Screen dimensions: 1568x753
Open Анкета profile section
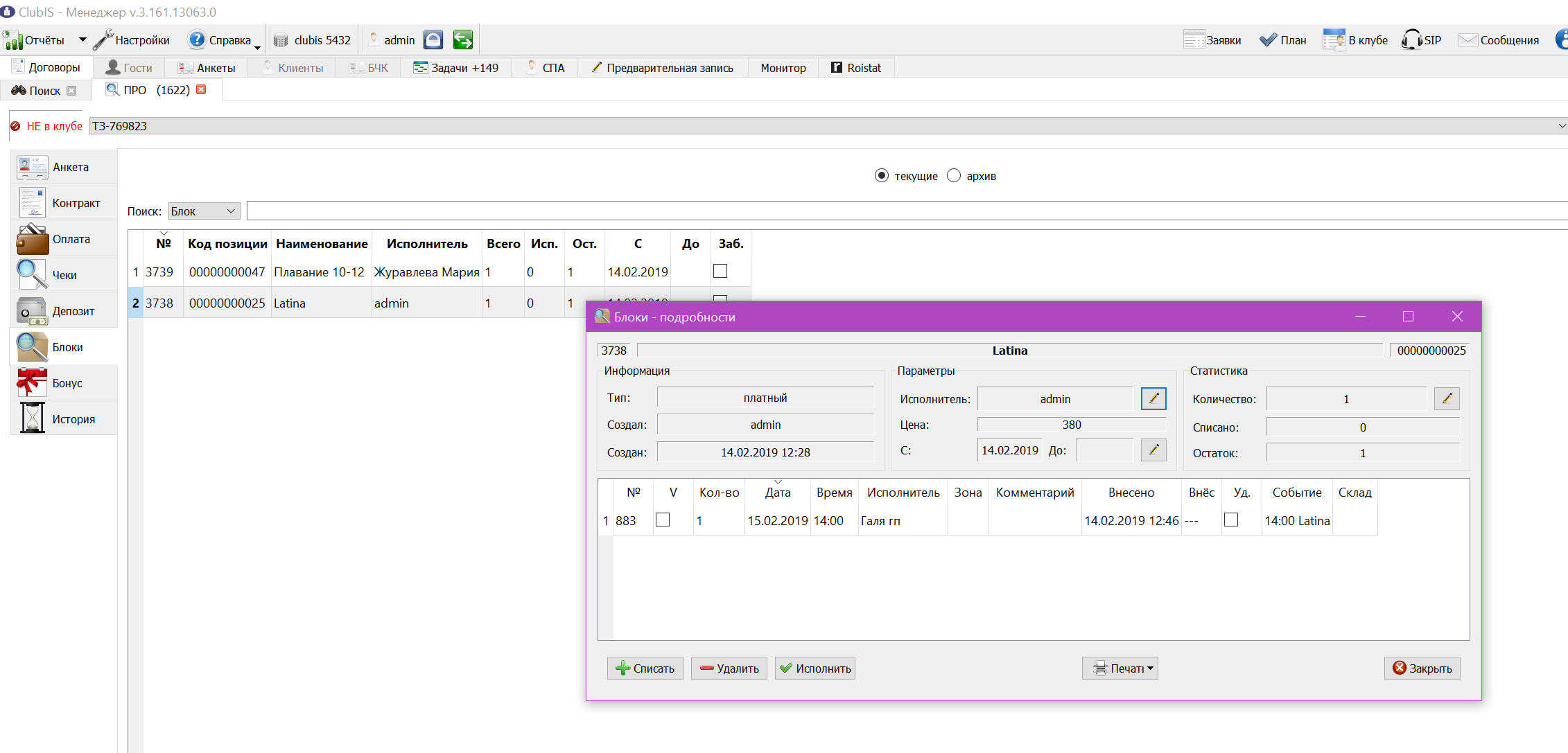(x=64, y=167)
